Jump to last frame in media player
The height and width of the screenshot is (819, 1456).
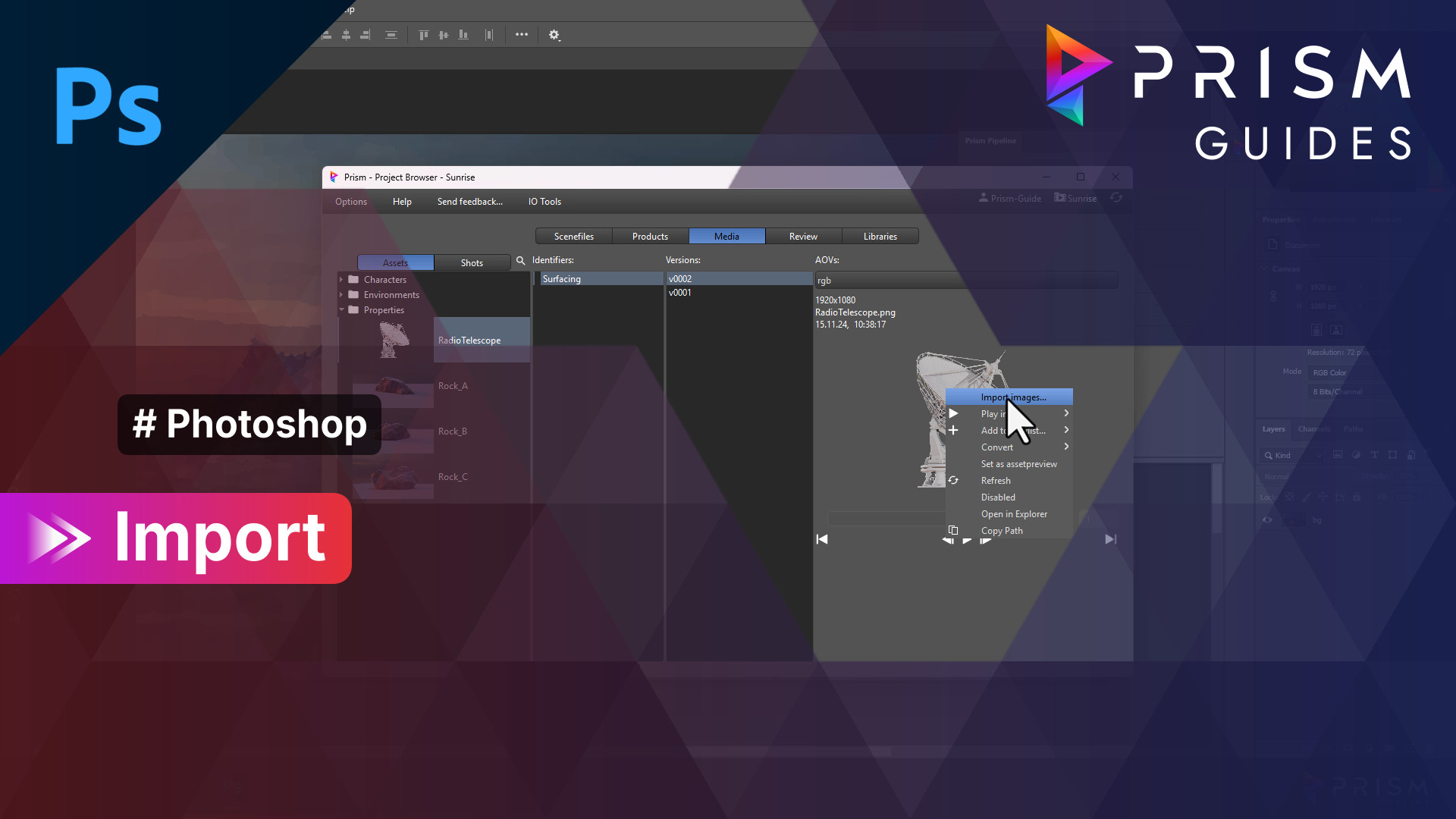pyautogui.click(x=1110, y=539)
